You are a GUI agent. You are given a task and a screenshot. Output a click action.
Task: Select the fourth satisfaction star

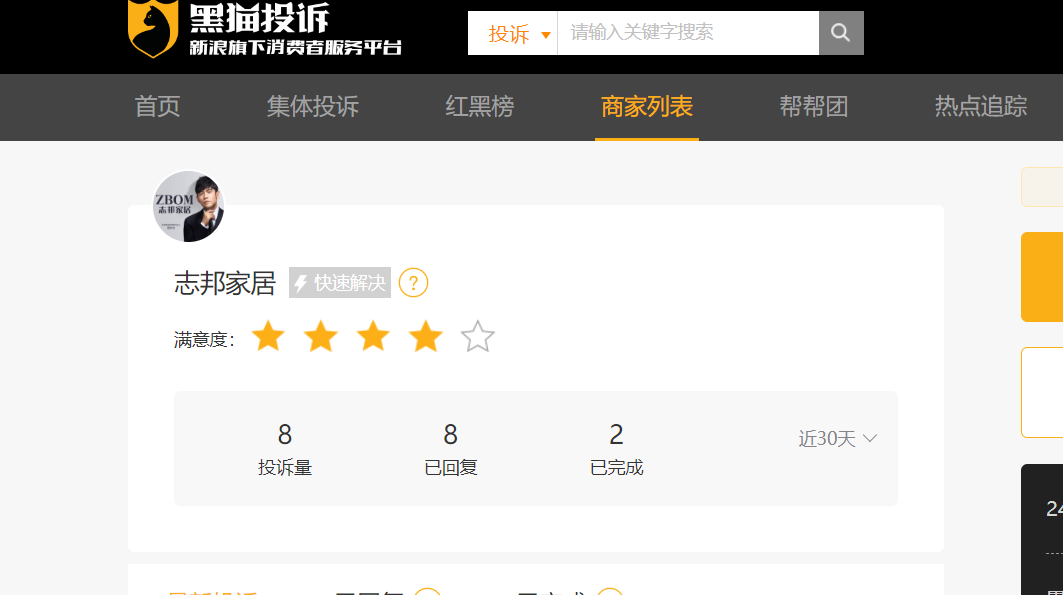(425, 337)
